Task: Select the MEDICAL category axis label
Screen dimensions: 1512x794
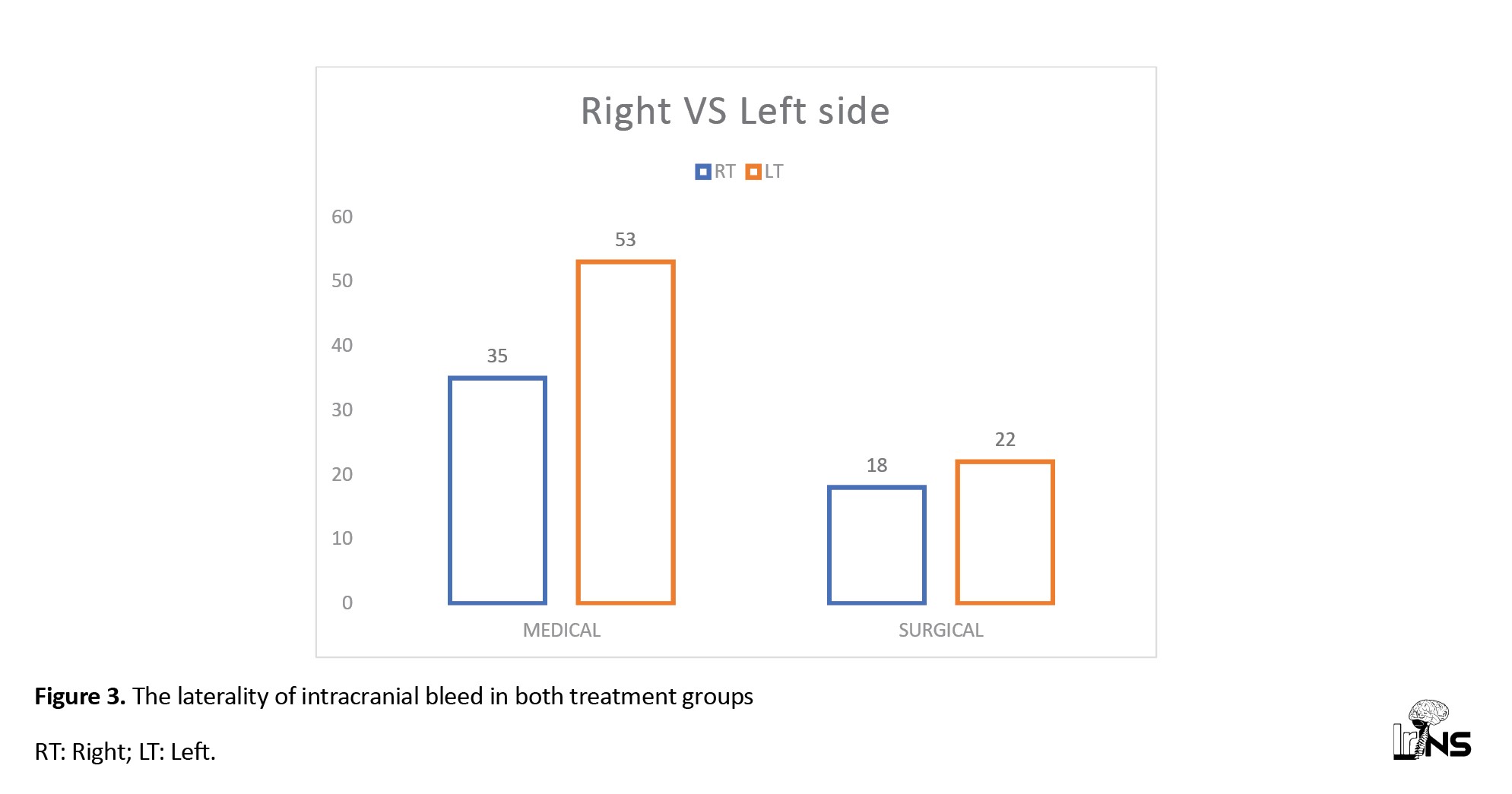Action: [561, 630]
